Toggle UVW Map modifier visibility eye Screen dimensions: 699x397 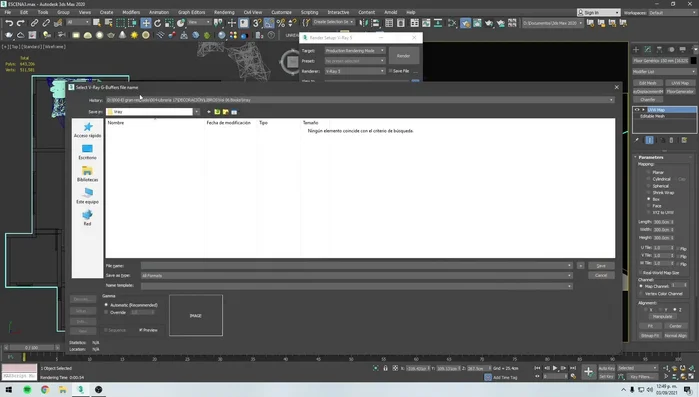point(637,110)
